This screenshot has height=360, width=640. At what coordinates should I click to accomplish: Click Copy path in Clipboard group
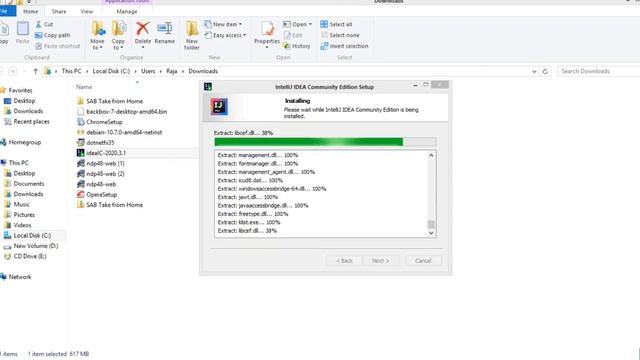[x=53, y=36]
